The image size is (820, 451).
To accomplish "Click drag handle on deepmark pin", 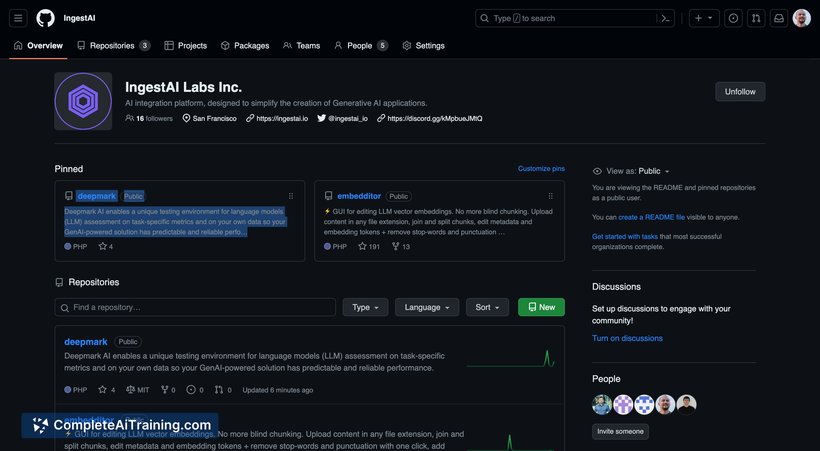I will coord(291,196).
